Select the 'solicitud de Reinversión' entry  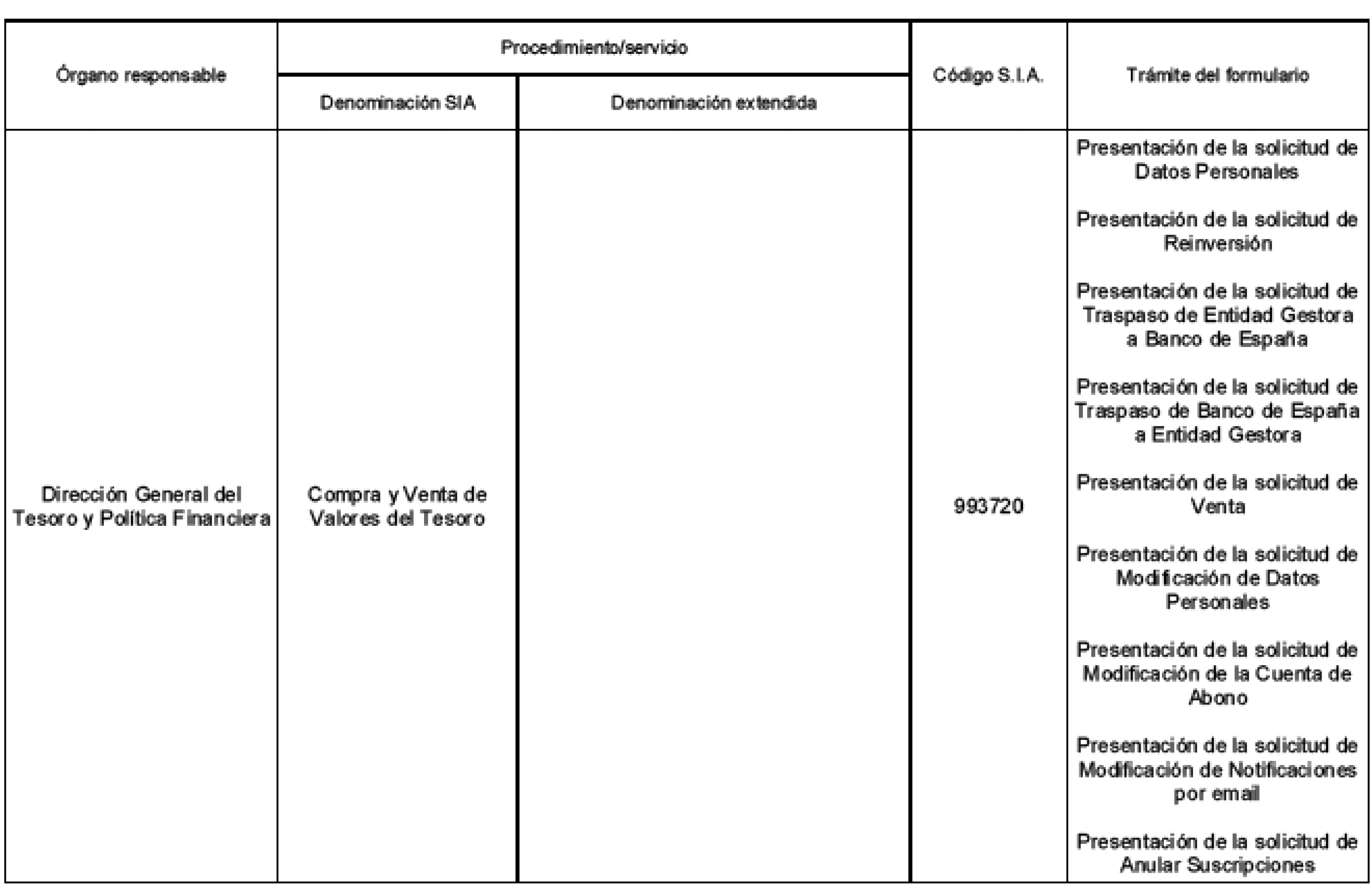click(x=1217, y=231)
